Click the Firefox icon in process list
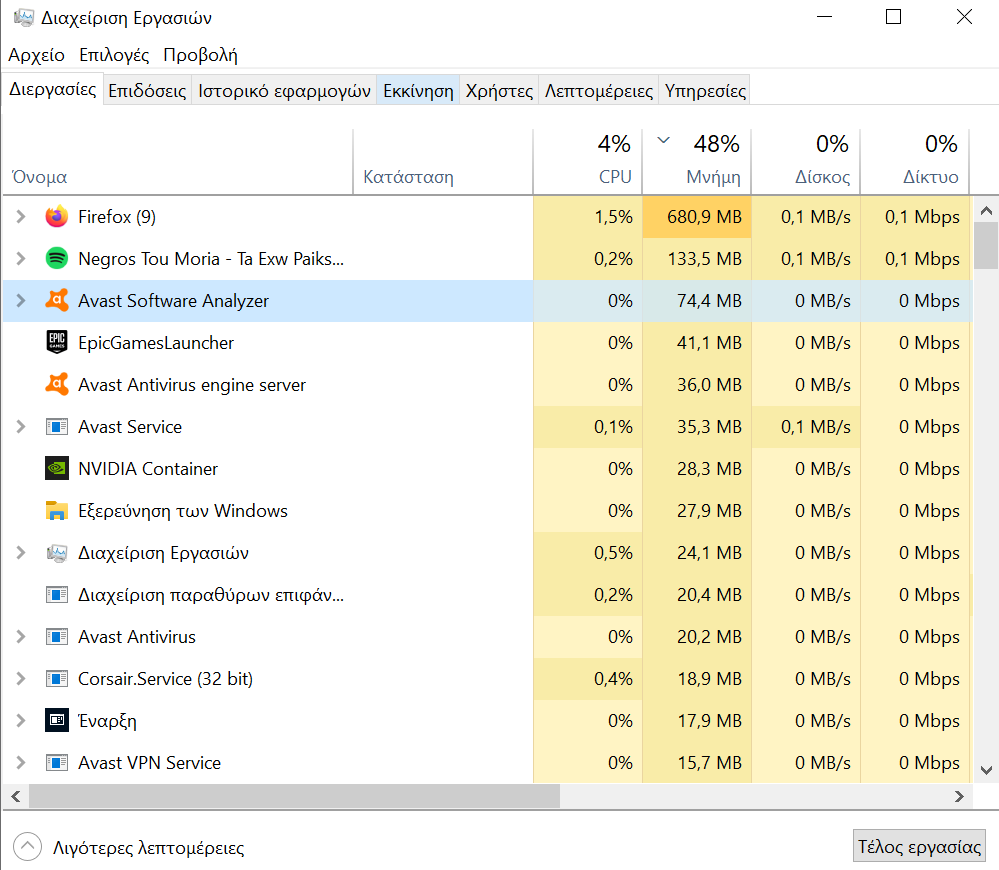This screenshot has width=999, height=870. [57, 217]
